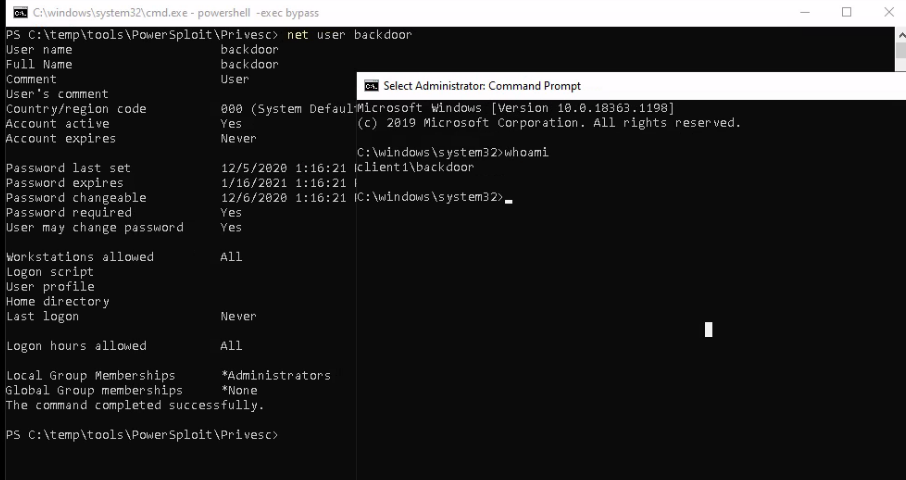906x480 pixels.
Task: Click the 'whoami' command in Command Prompt
Action: tap(526, 152)
